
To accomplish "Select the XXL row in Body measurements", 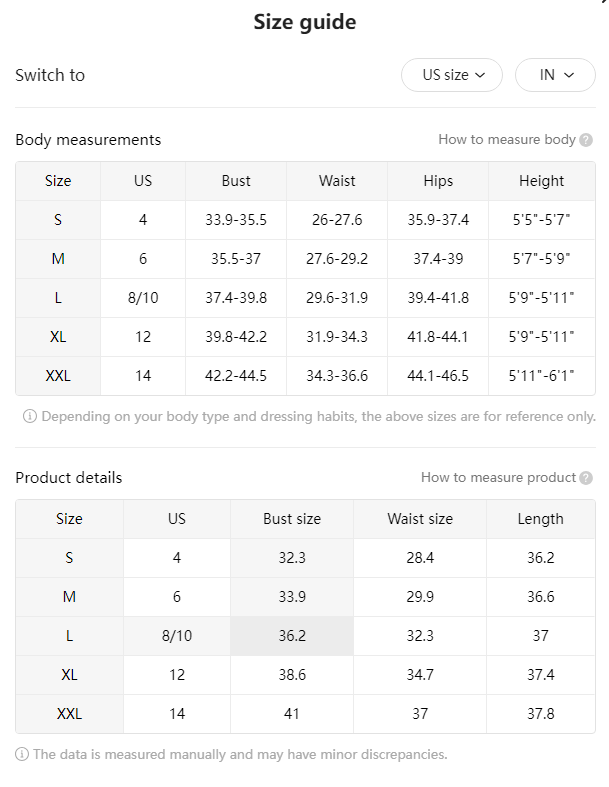I will tap(305, 376).
